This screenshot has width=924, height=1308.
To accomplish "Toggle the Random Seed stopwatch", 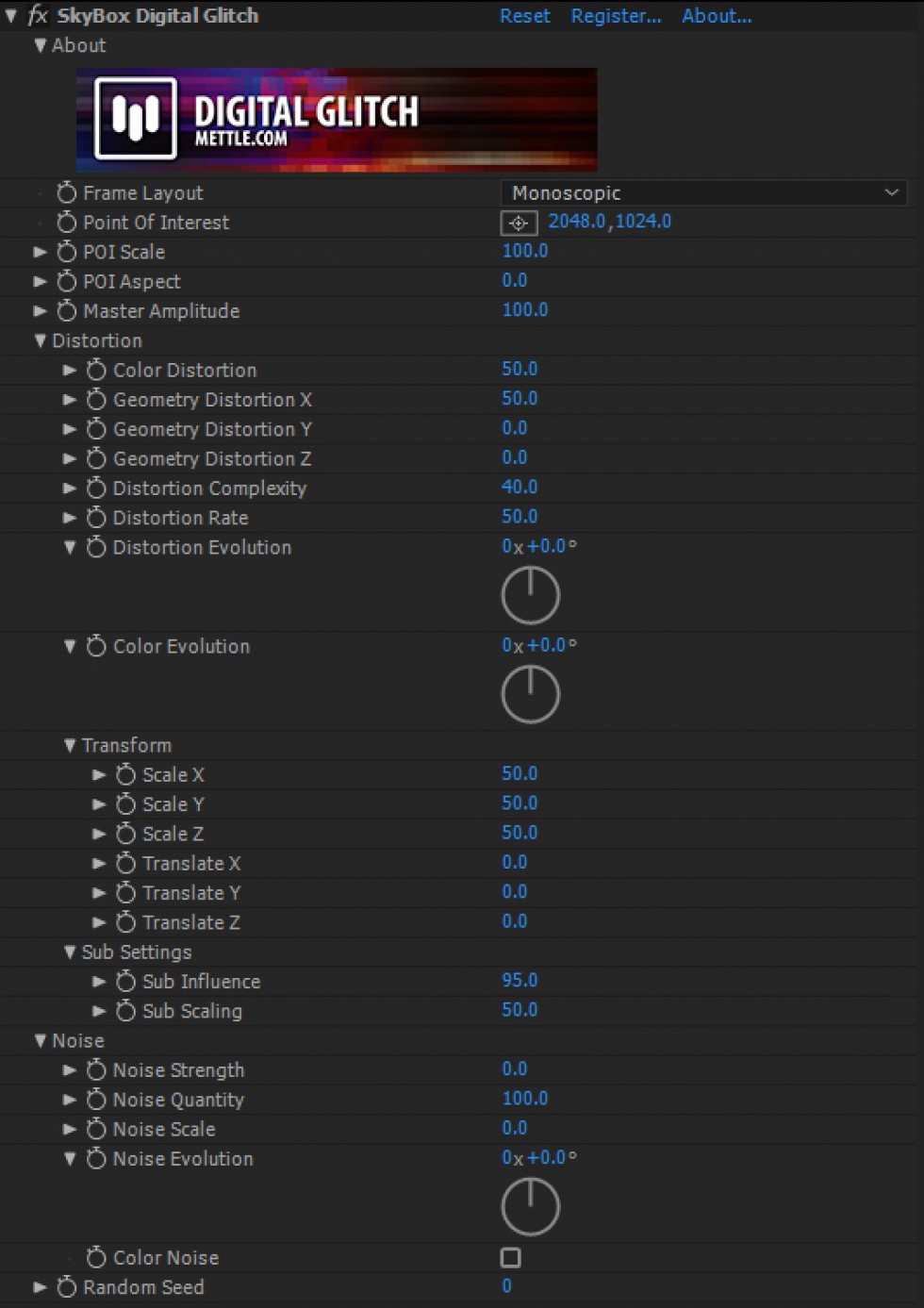I will [66, 1287].
